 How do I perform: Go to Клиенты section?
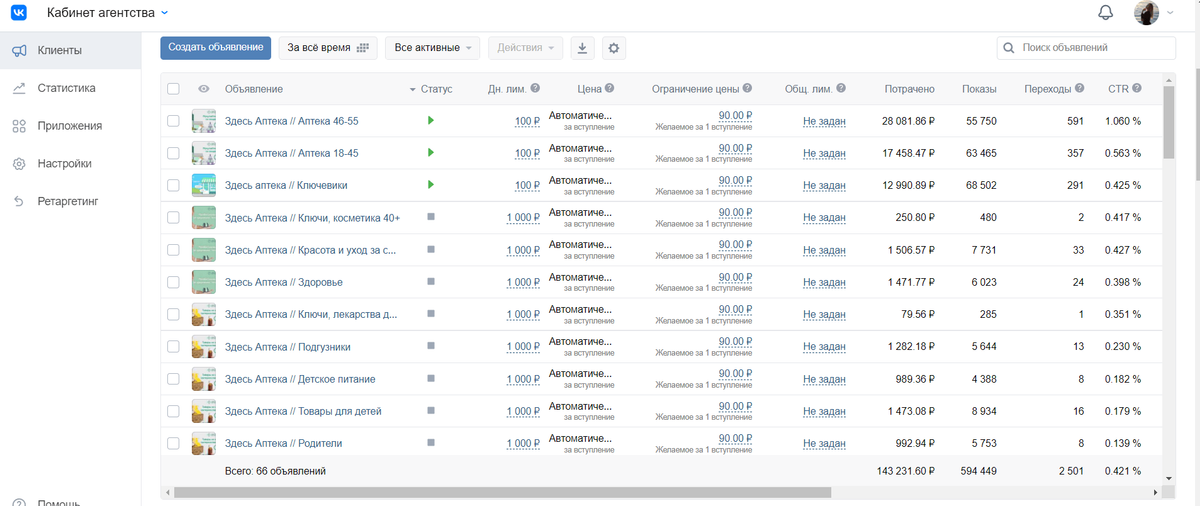coord(70,50)
